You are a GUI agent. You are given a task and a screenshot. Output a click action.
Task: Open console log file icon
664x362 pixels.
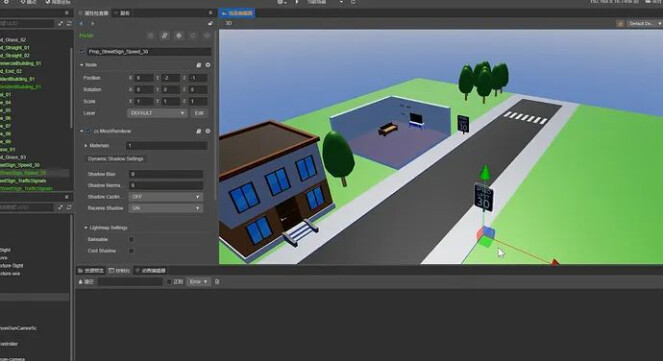(217, 282)
